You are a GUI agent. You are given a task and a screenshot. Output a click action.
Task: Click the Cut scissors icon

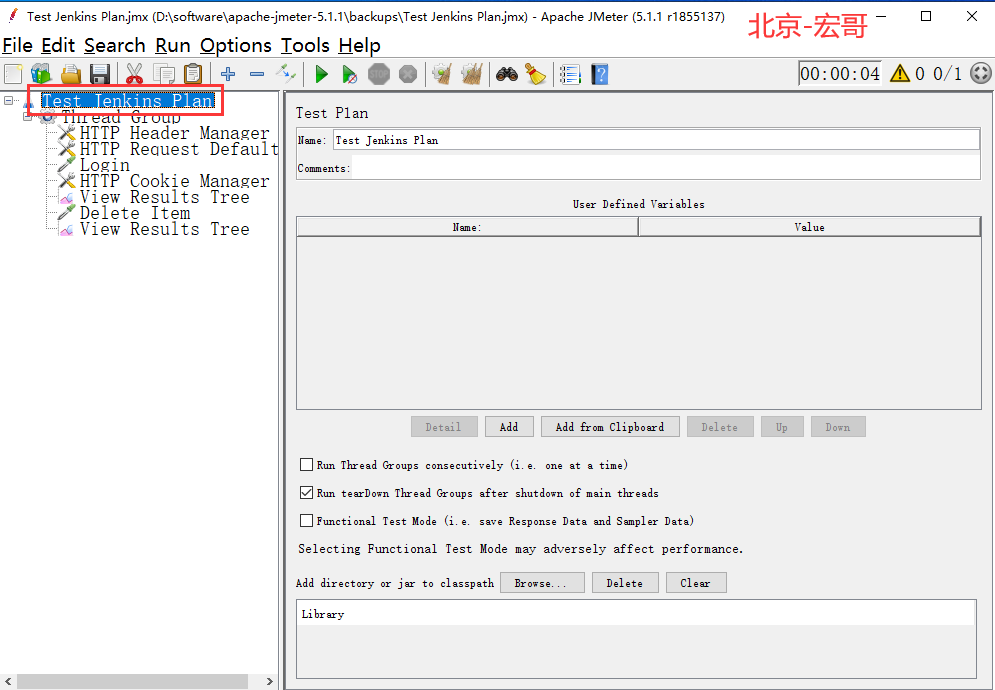134,74
